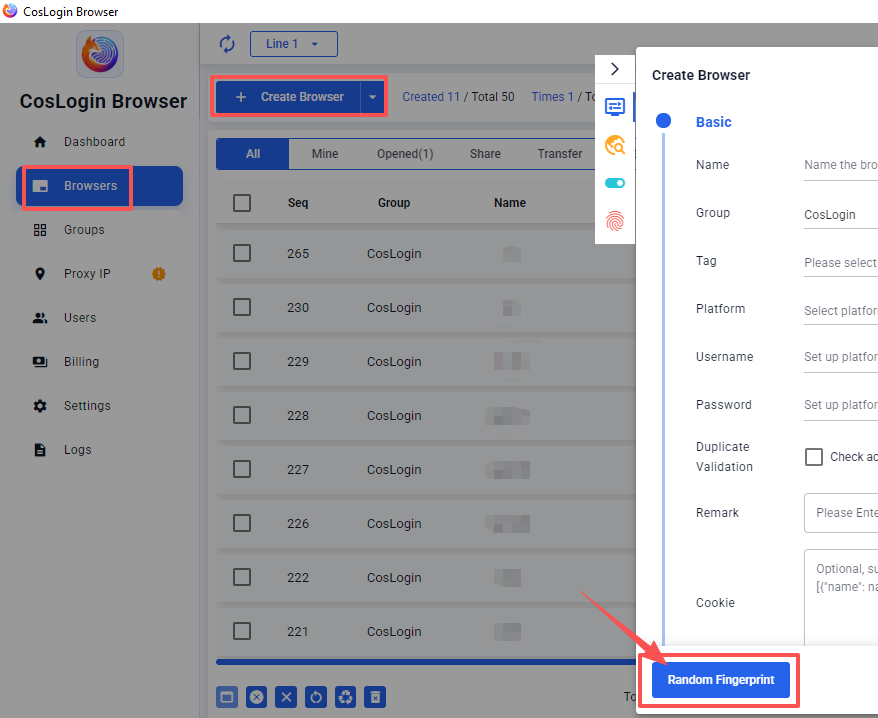
Task: Open Settings in the sidebar
Action: coord(87,405)
